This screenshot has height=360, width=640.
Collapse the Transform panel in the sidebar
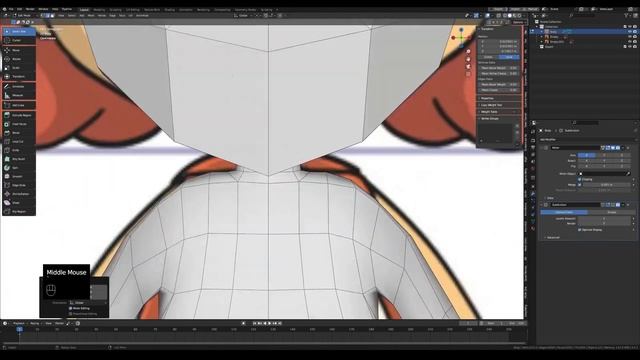[487, 29]
